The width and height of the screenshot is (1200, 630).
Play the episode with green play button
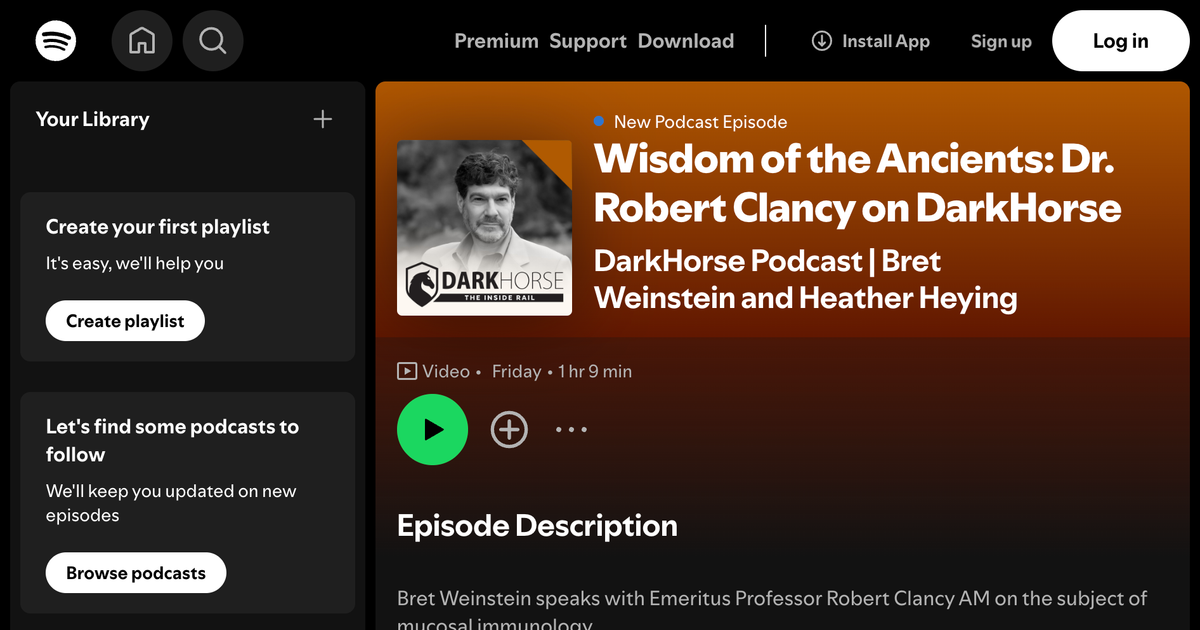[x=432, y=430]
